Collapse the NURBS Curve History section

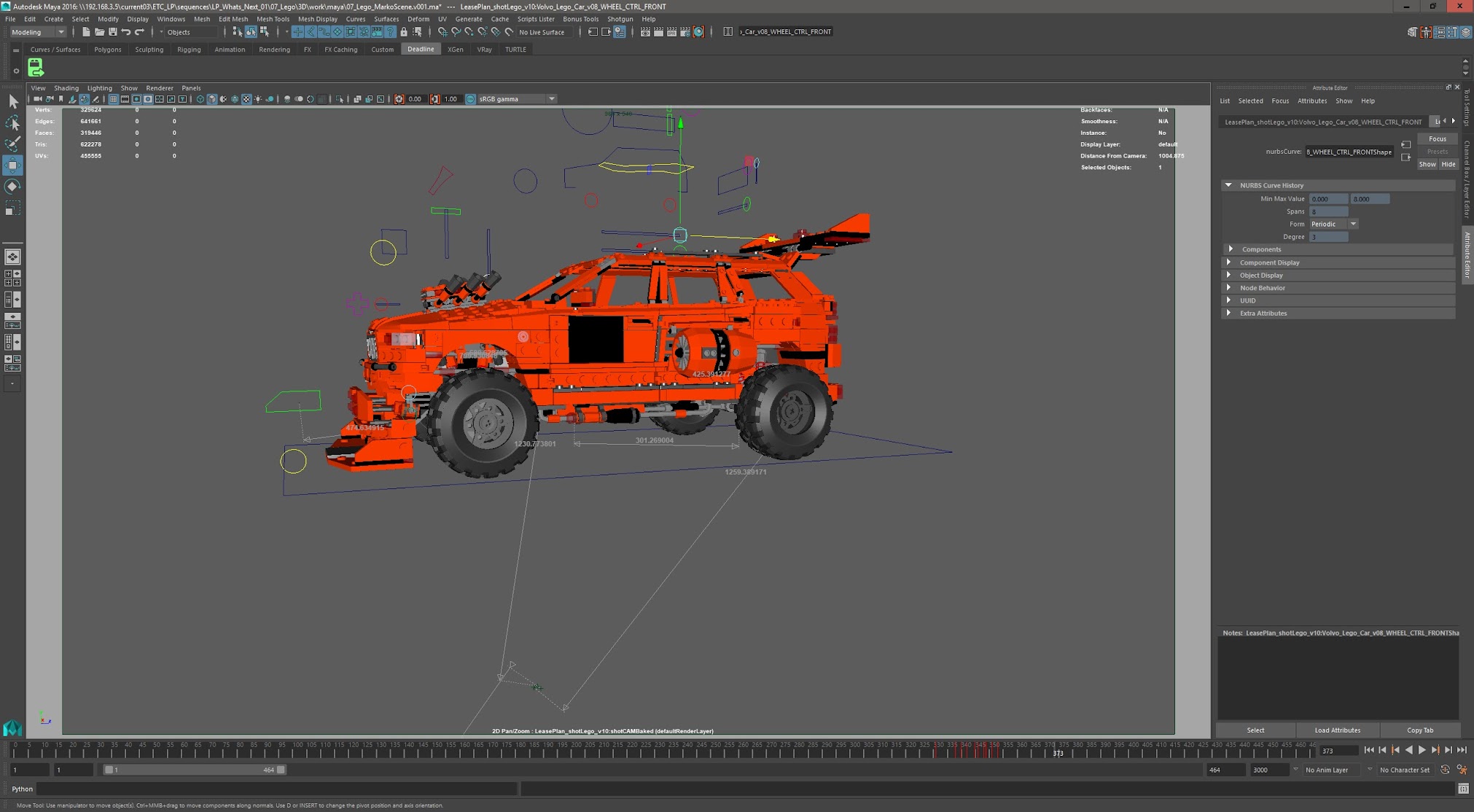(x=1229, y=185)
